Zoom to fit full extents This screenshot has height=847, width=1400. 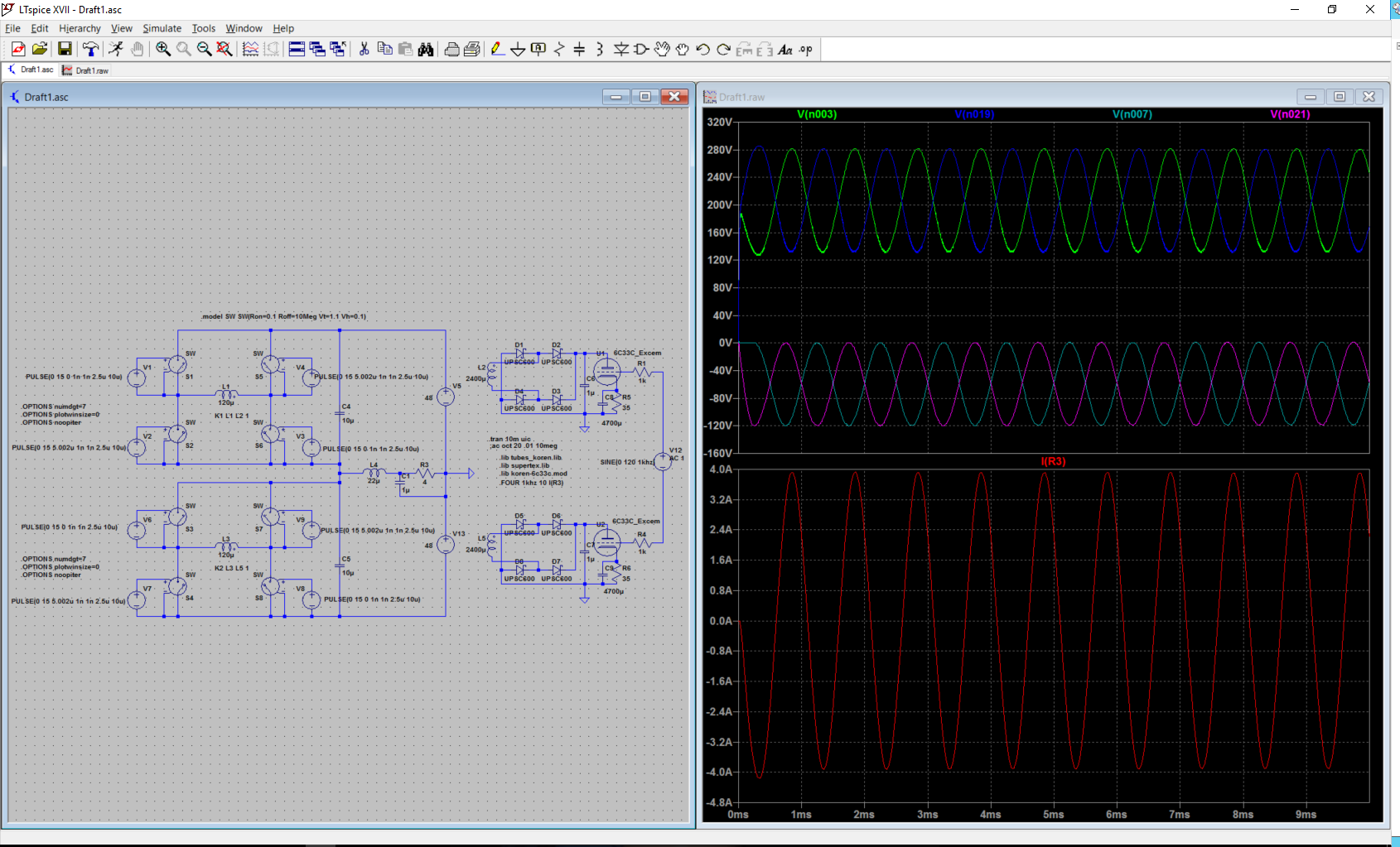tap(224, 50)
